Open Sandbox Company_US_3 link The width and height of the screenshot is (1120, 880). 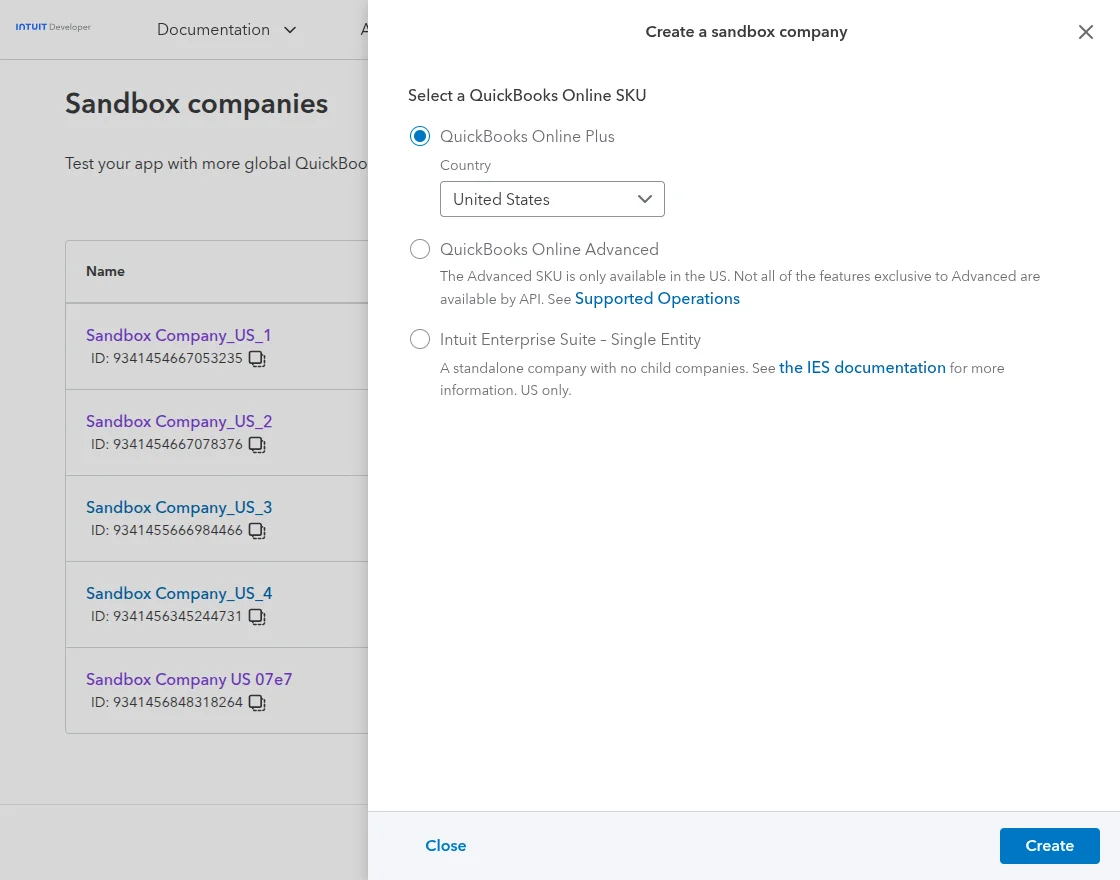(179, 507)
